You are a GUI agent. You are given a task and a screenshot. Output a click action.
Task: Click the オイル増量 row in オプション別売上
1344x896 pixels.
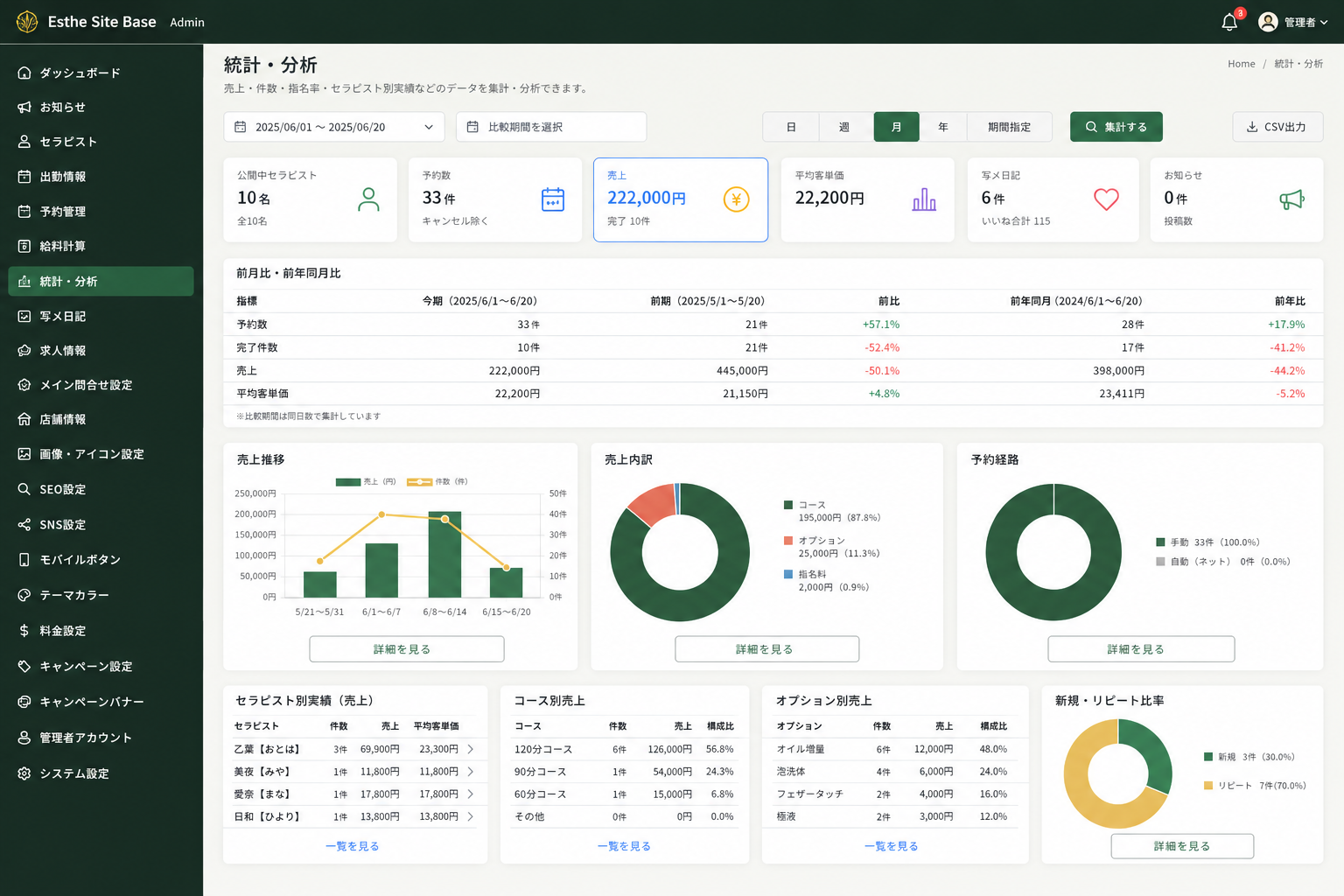coord(894,749)
